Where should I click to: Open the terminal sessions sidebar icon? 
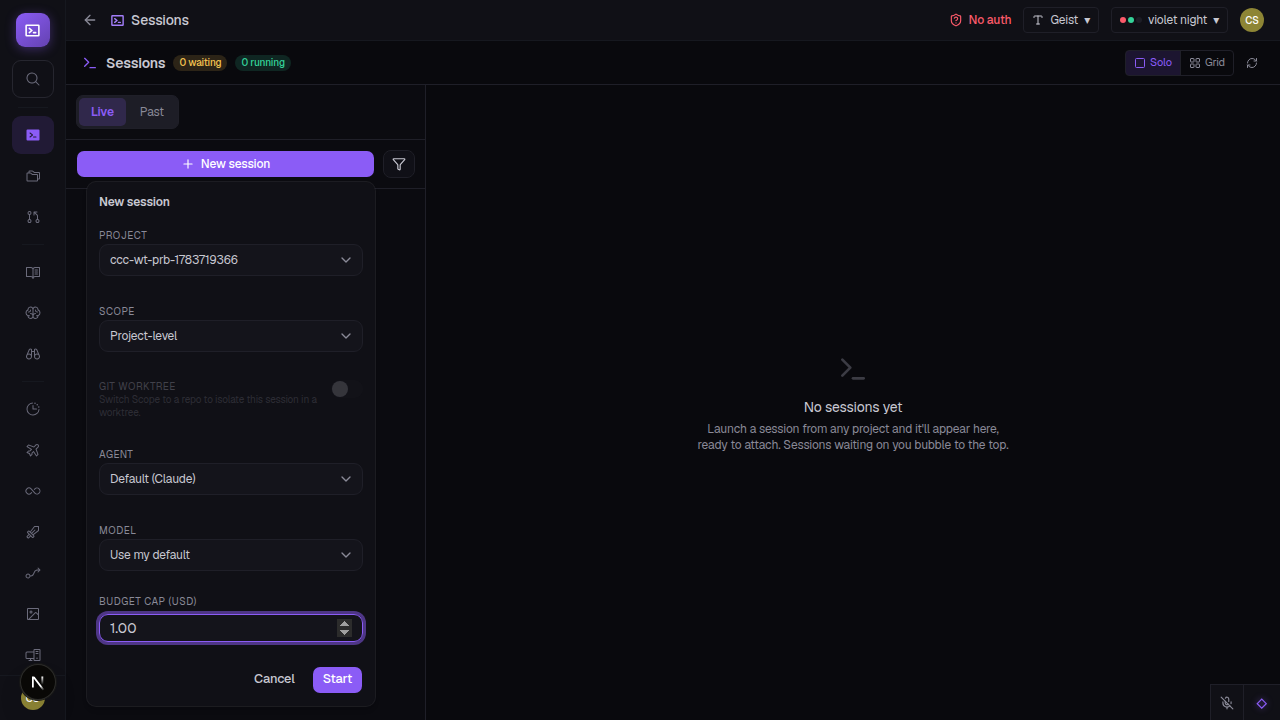pyautogui.click(x=33, y=135)
